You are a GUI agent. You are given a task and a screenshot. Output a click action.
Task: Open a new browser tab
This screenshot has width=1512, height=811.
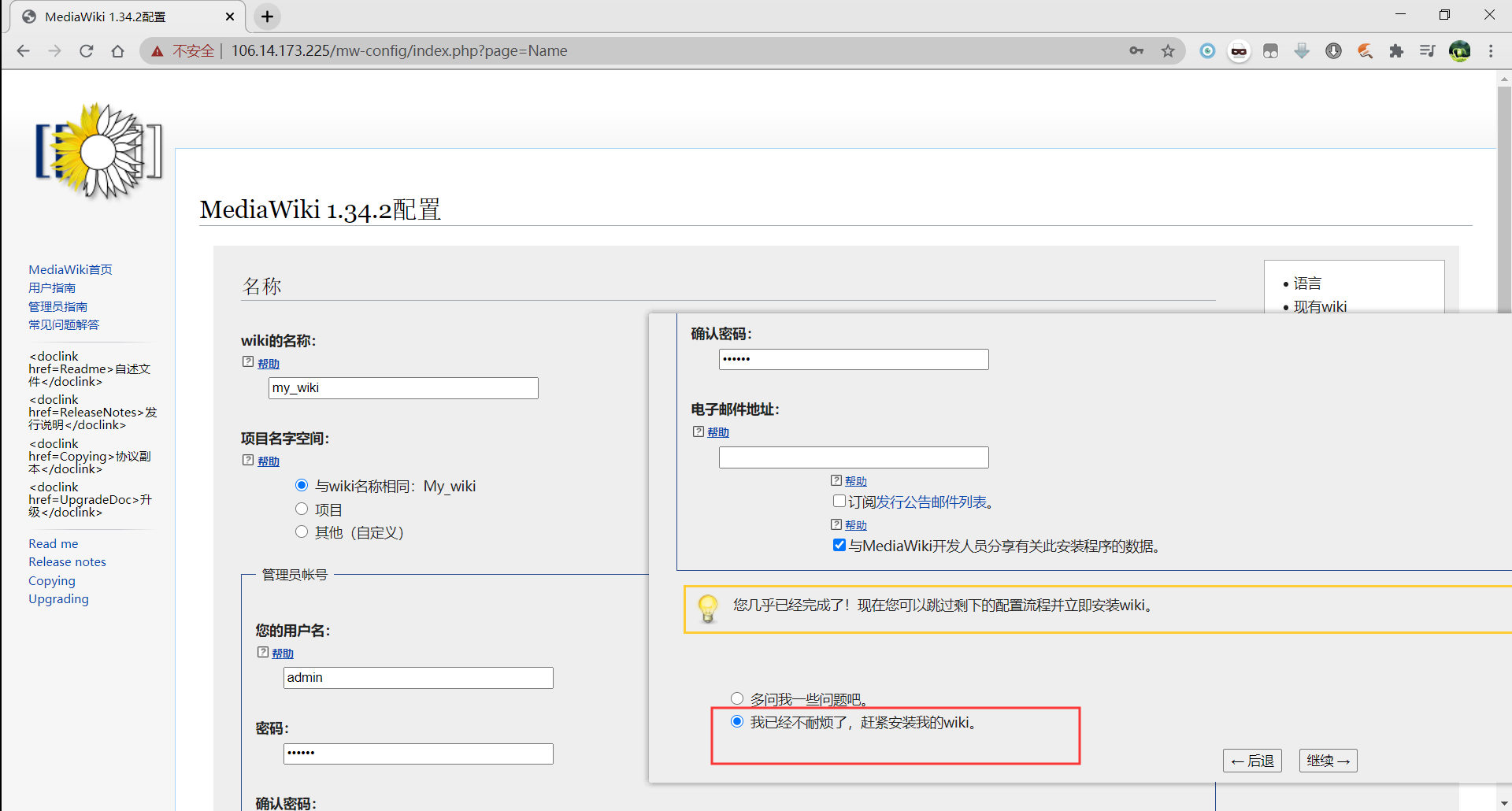click(x=268, y=17)
